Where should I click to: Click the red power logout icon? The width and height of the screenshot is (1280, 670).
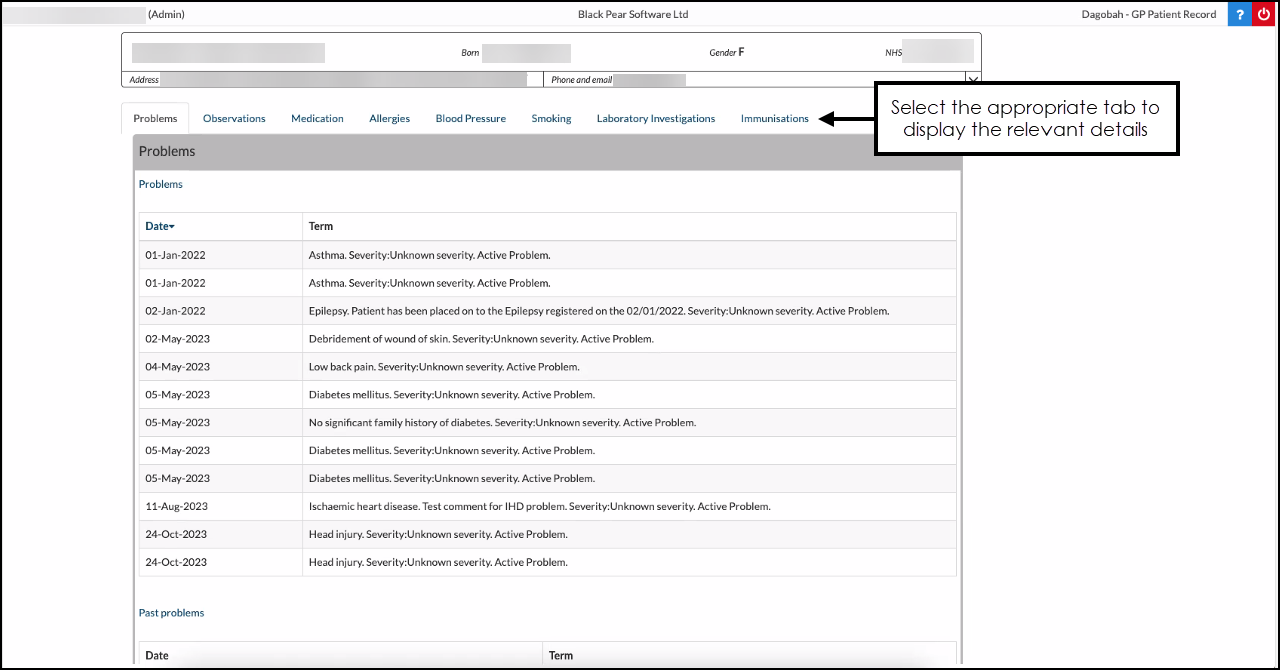click(1263, 14)
